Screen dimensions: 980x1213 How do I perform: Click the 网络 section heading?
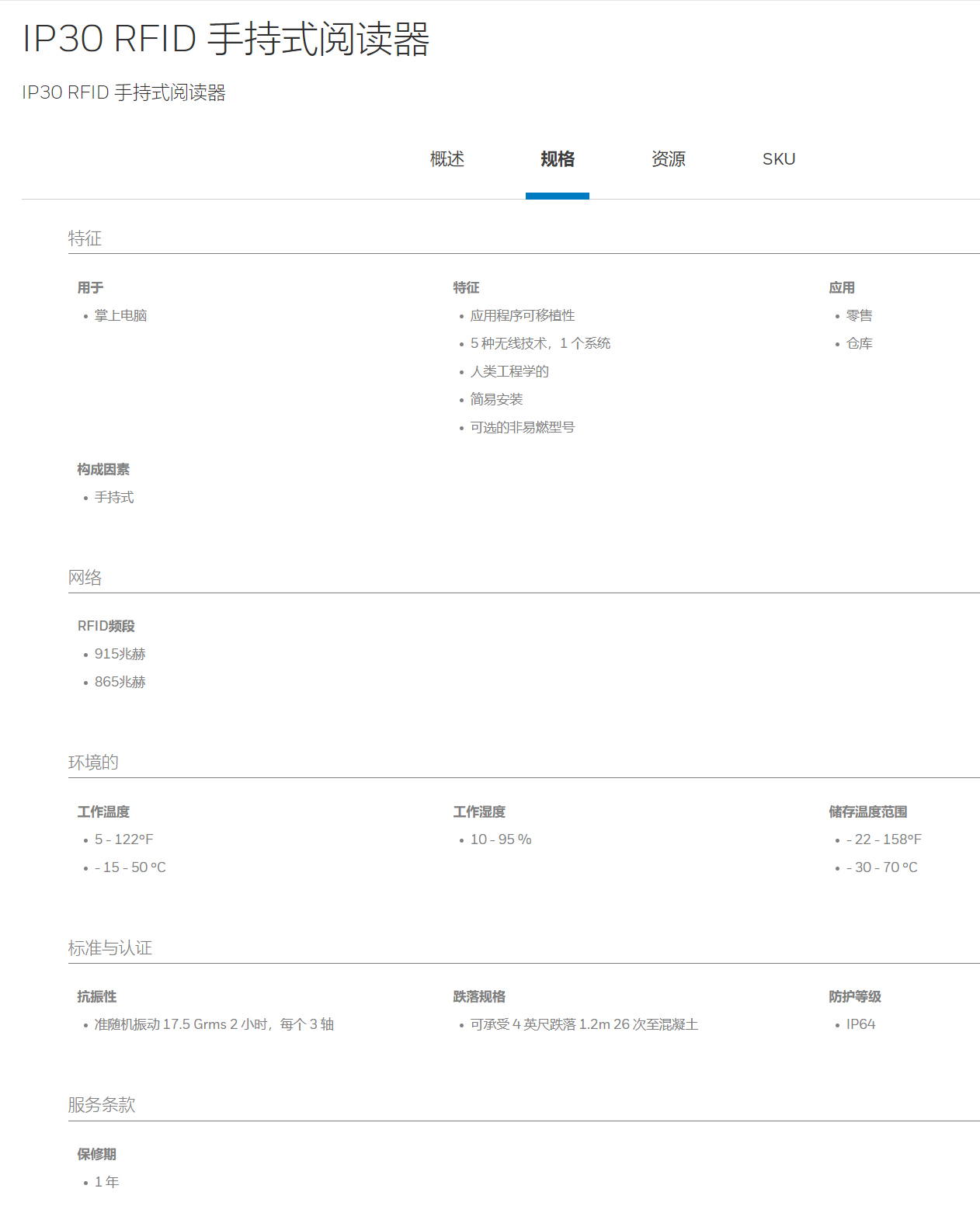pos(85,578)
